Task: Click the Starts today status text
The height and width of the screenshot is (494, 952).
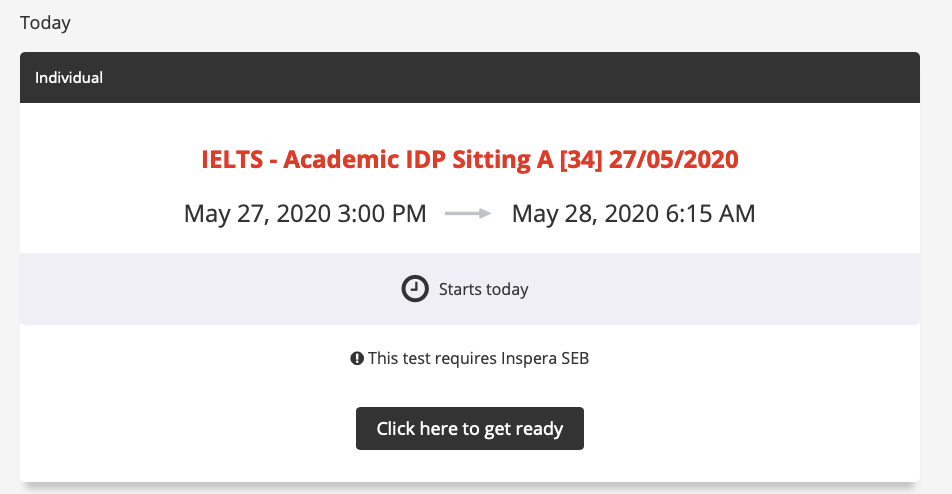Action: 483,290
